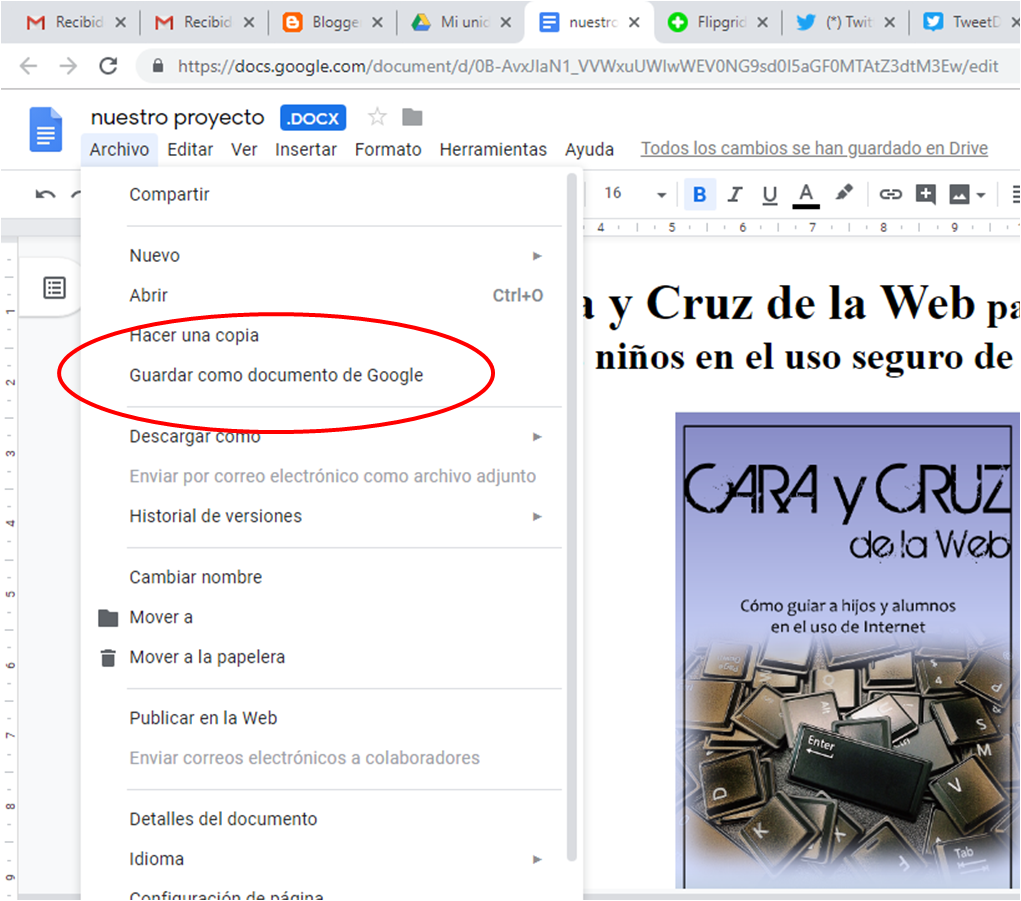Click the blue .DOCX badge

click(313, 117)
